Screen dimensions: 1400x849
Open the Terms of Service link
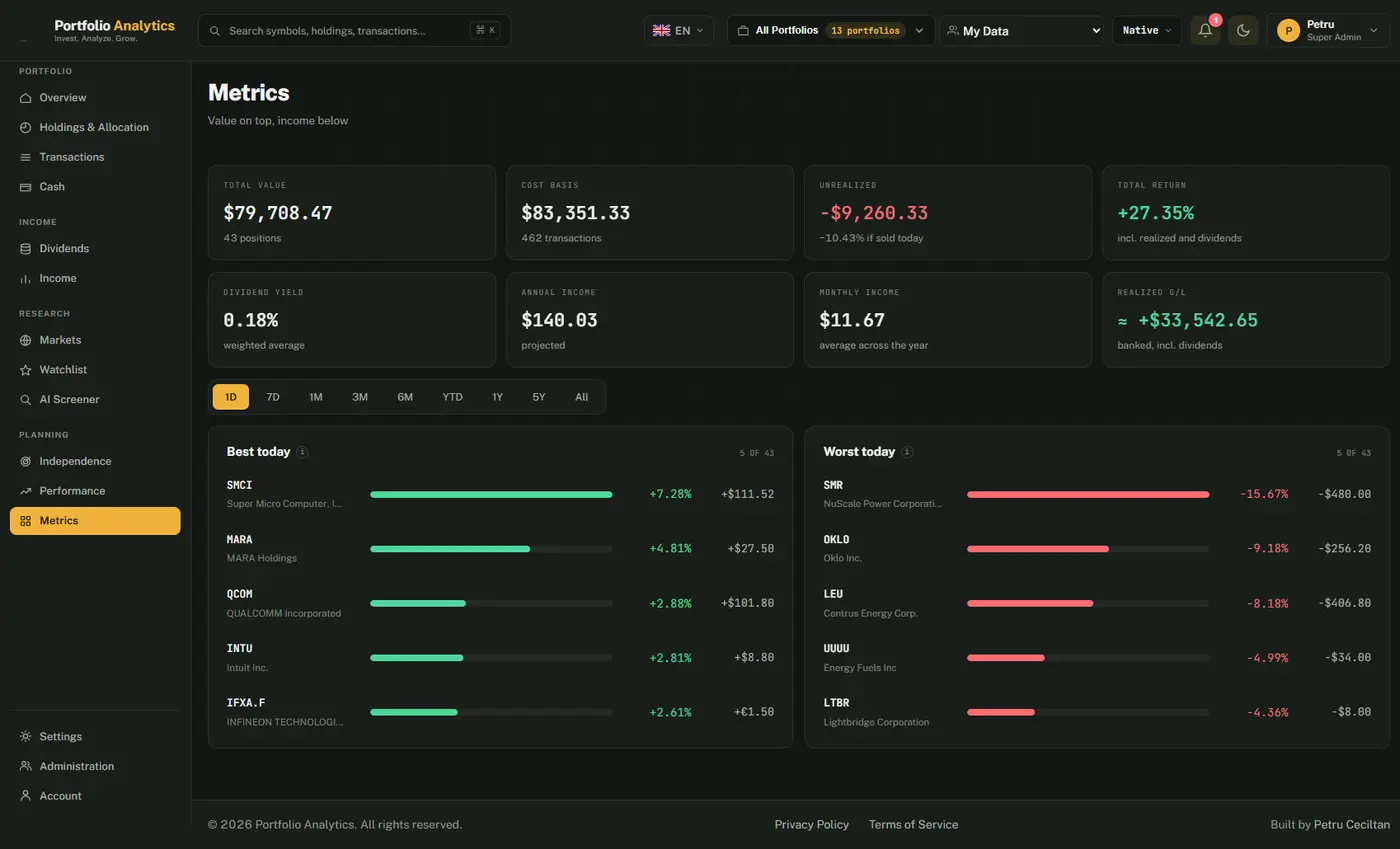[x=913, y=825]
